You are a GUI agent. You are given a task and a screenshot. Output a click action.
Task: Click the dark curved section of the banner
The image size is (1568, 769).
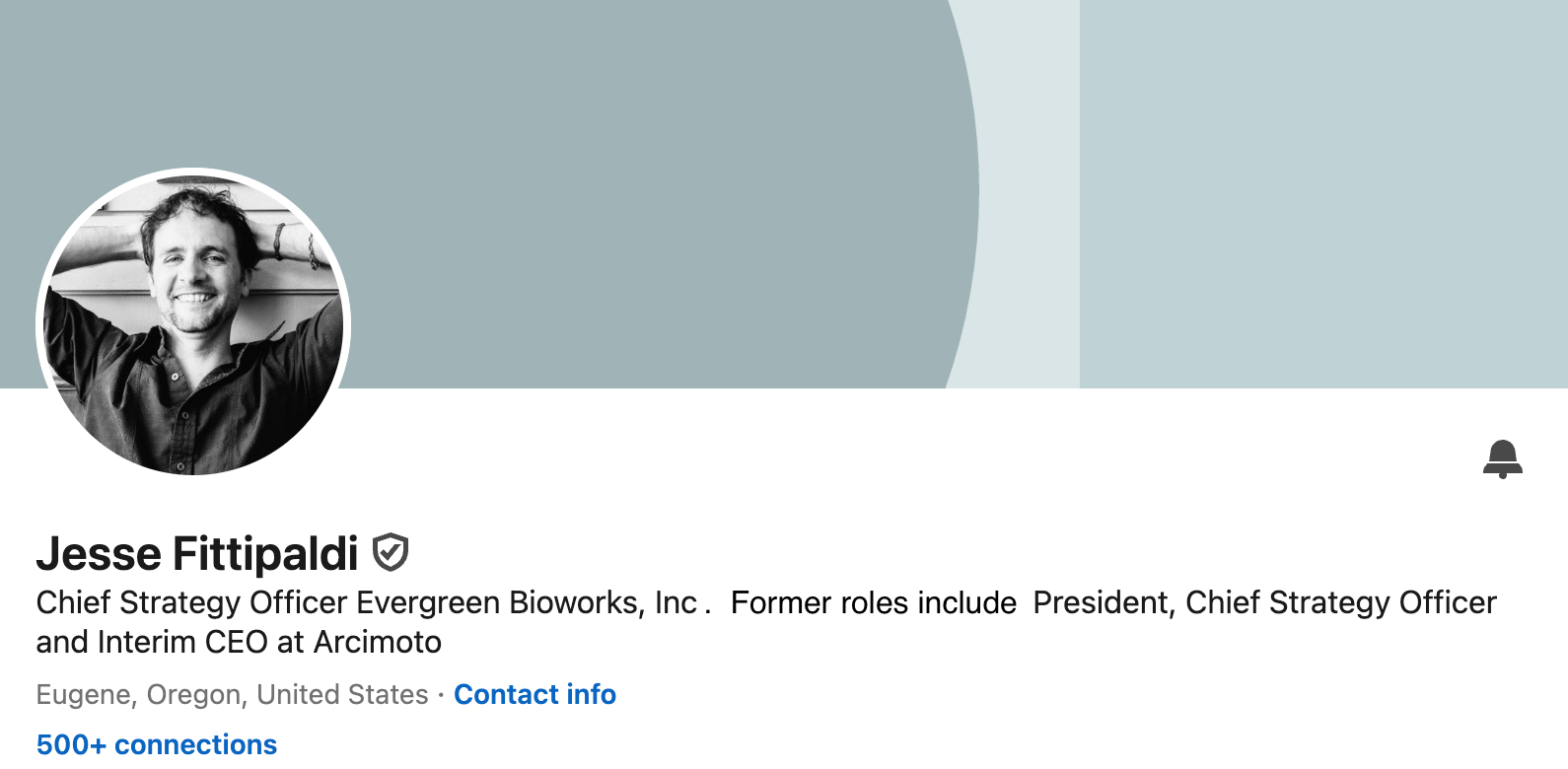[592, 148]
